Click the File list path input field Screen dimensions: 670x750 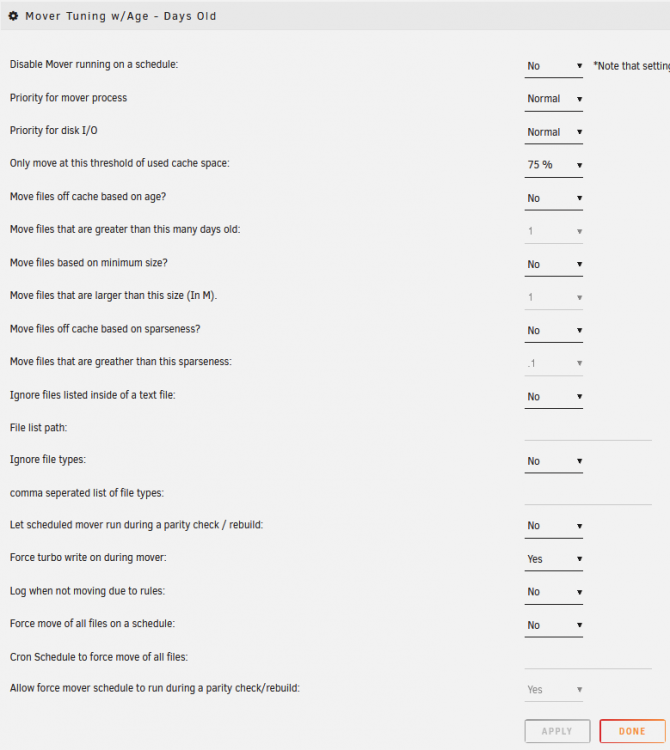(x=588, y=430)
